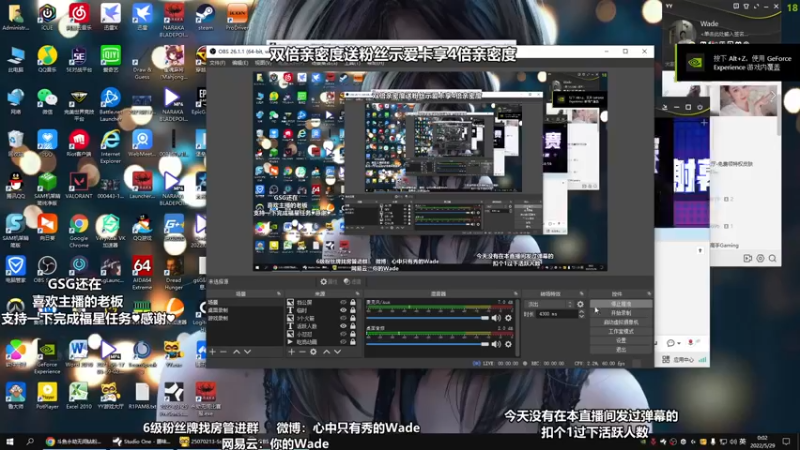800x450 pixels.
Task: Open OBS settings button in controls
Action: (621, 340)
